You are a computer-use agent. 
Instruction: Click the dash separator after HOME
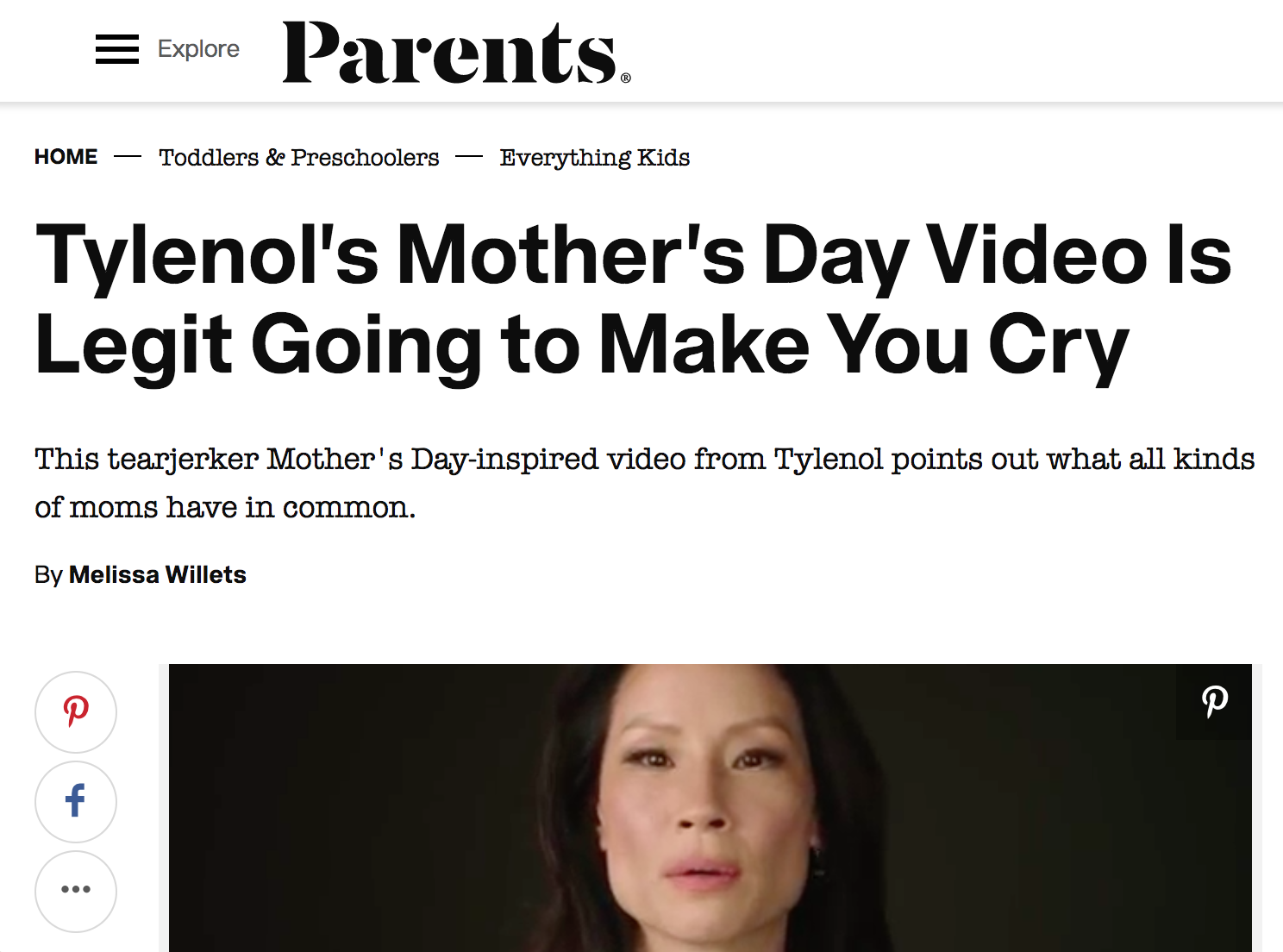tap(128, 157)
